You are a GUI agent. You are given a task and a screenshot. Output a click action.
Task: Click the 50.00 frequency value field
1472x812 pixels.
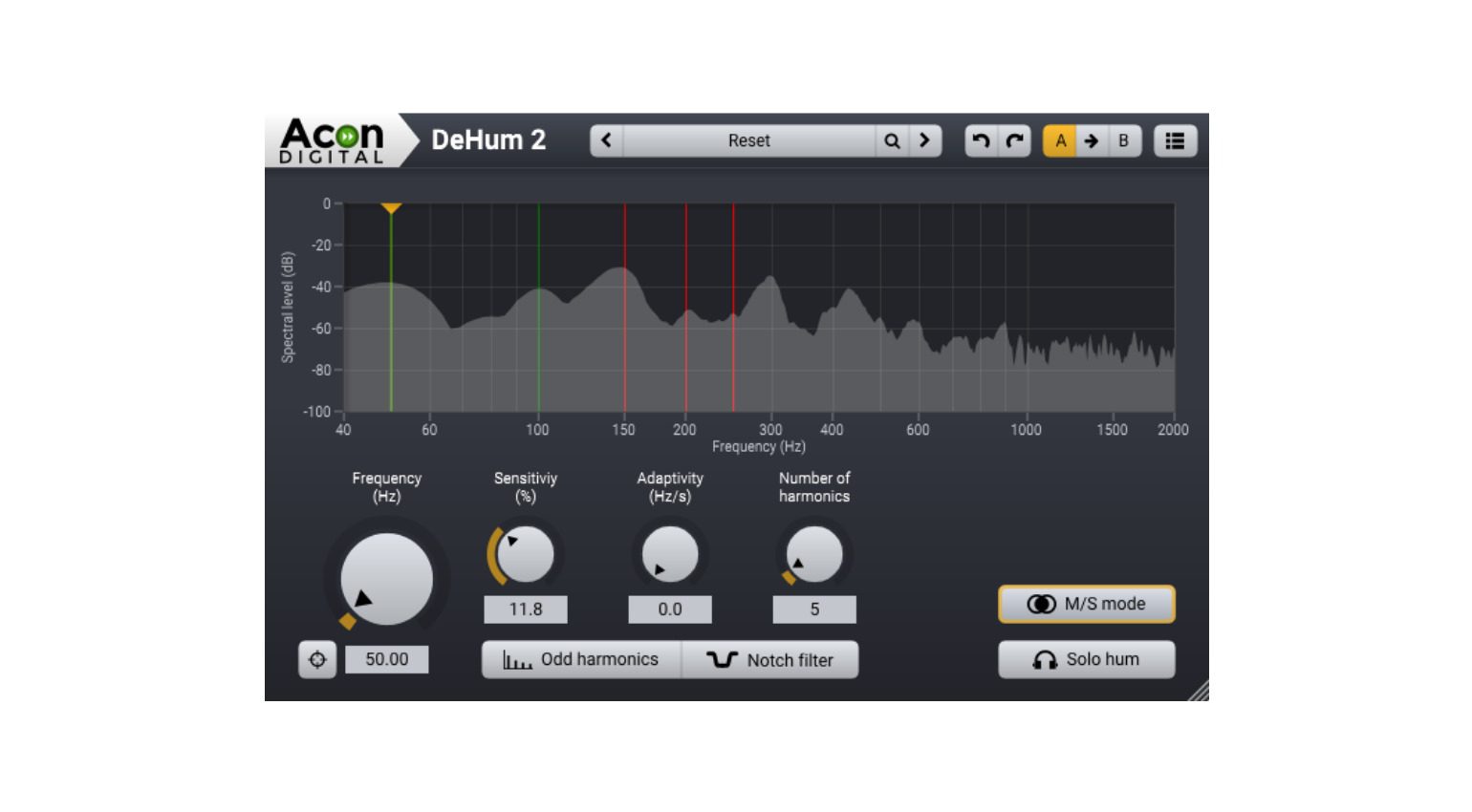386,659
